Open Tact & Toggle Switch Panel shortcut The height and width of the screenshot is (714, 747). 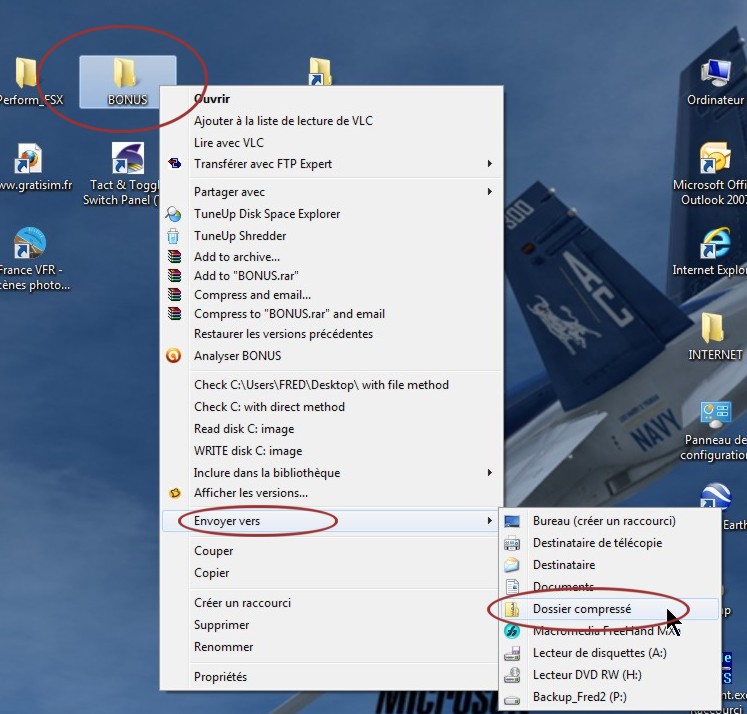click(x=127, y=158)
